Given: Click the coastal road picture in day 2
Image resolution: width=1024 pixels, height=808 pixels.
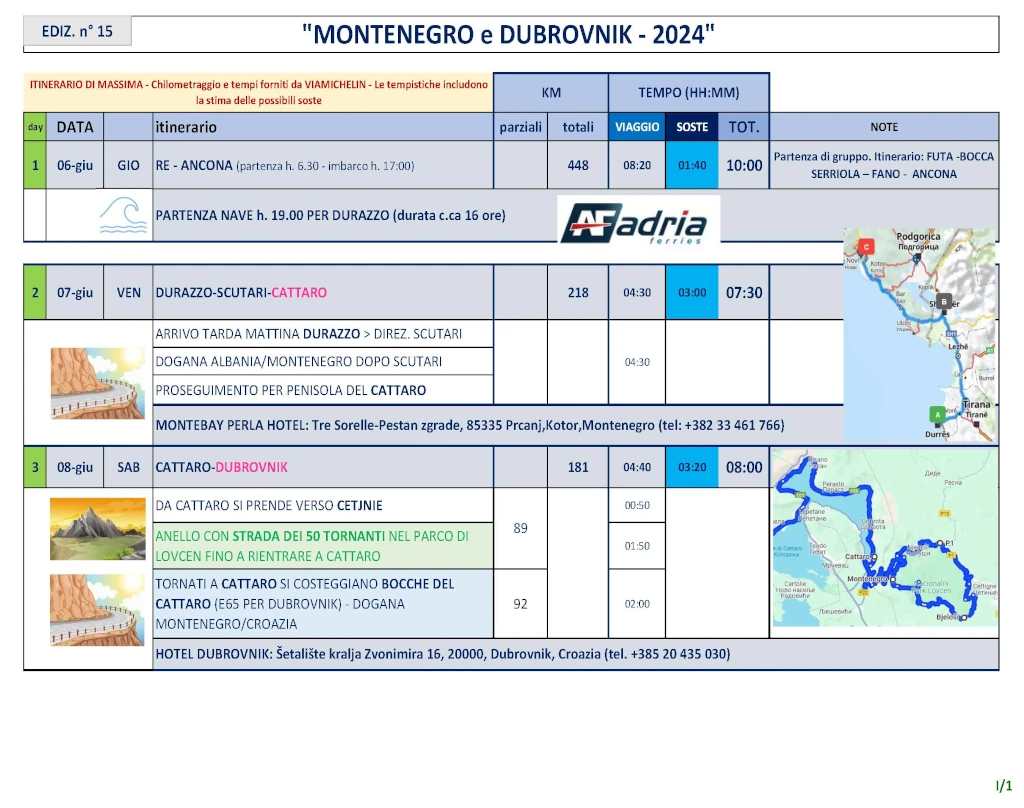Looking at the screenshot, I should click(98, 383).
